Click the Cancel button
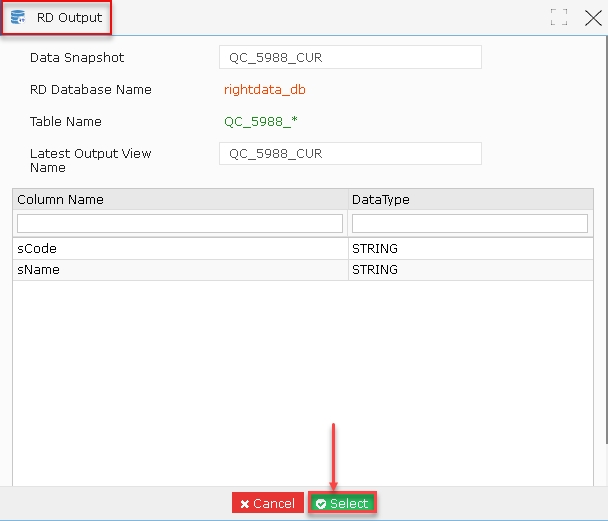608x521 pixels. [x=268, y=503]
